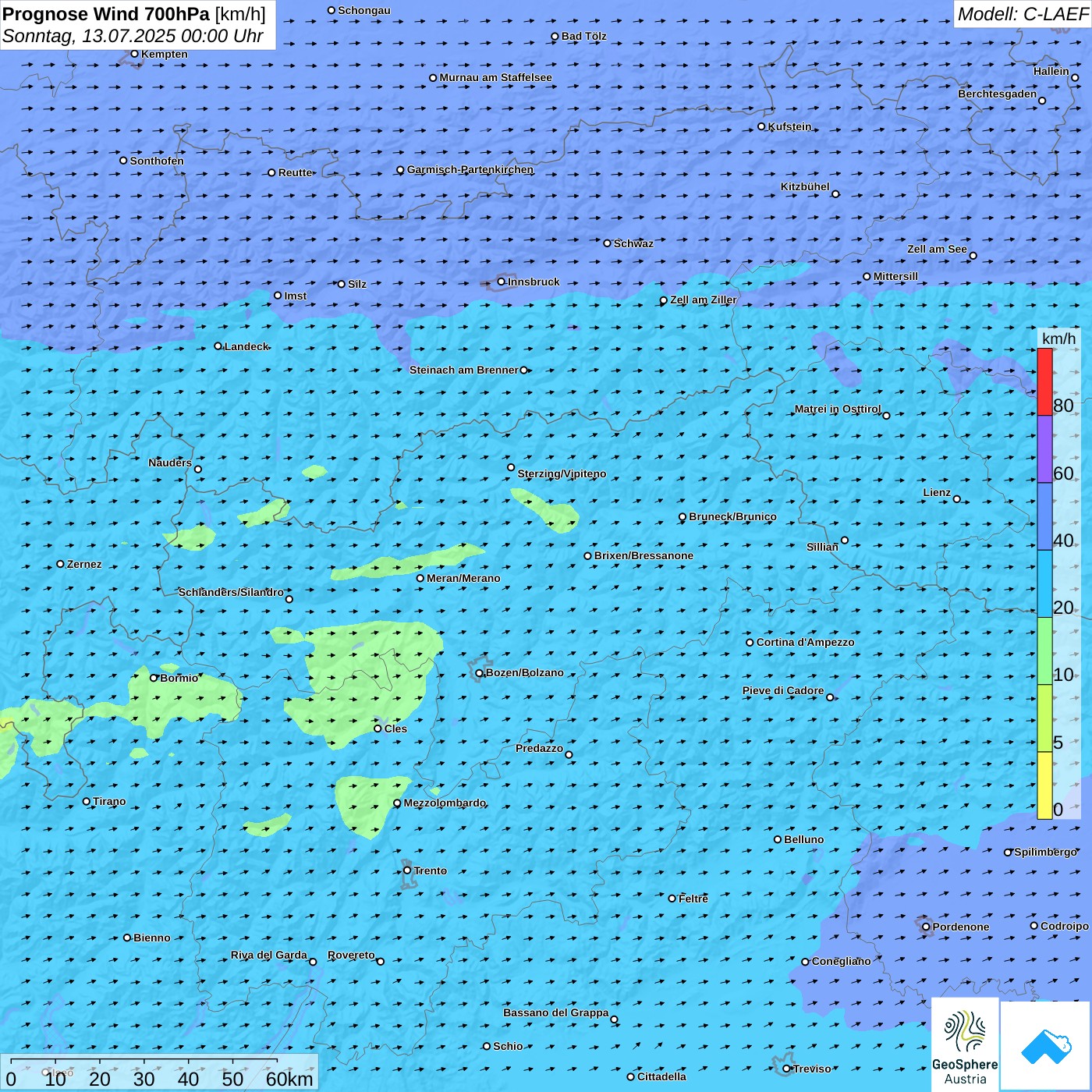Click the 'Matrei in Osttirol' label
Image resolution: width=1092 pixels, height=1092 pixels.
coord(838,409)
